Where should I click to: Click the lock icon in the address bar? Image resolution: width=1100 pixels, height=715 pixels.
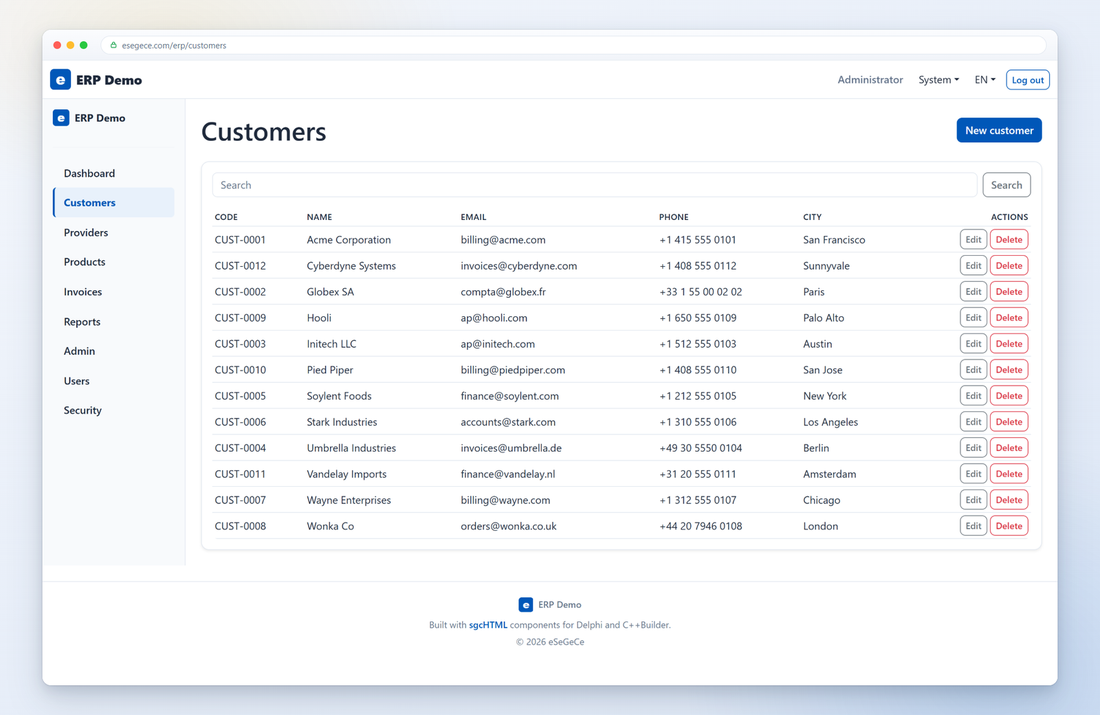point(114,45)
